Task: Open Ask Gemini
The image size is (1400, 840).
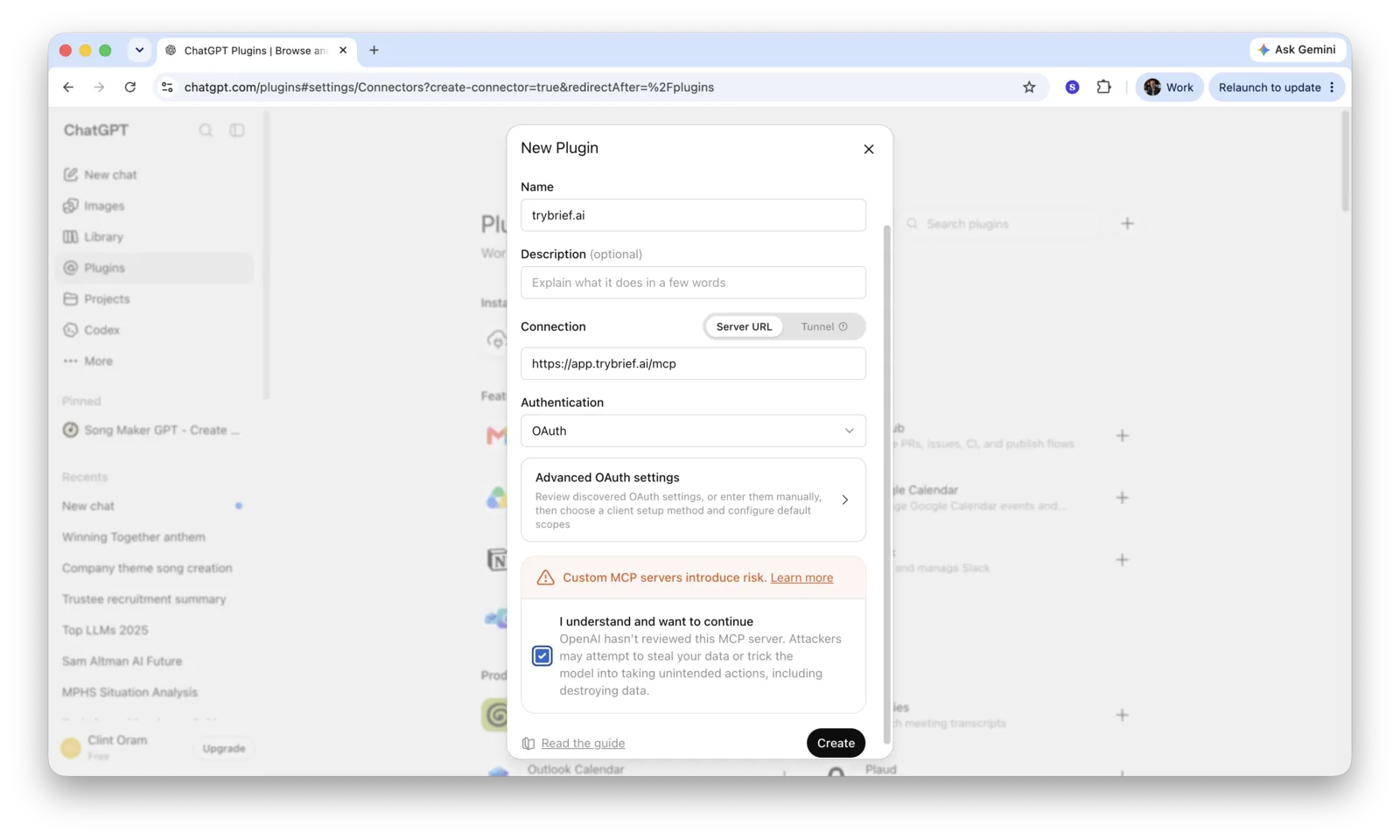Action: tap(1297, 50)
